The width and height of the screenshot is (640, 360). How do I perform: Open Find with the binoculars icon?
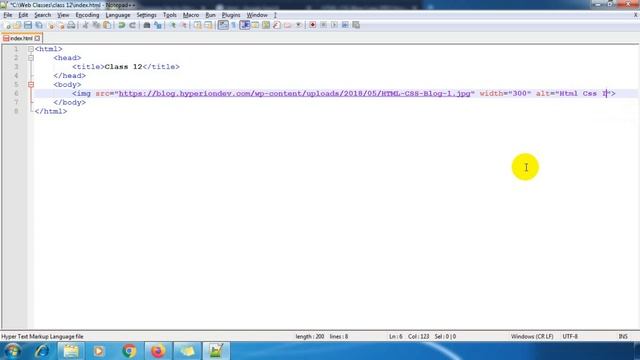point(147,25)
